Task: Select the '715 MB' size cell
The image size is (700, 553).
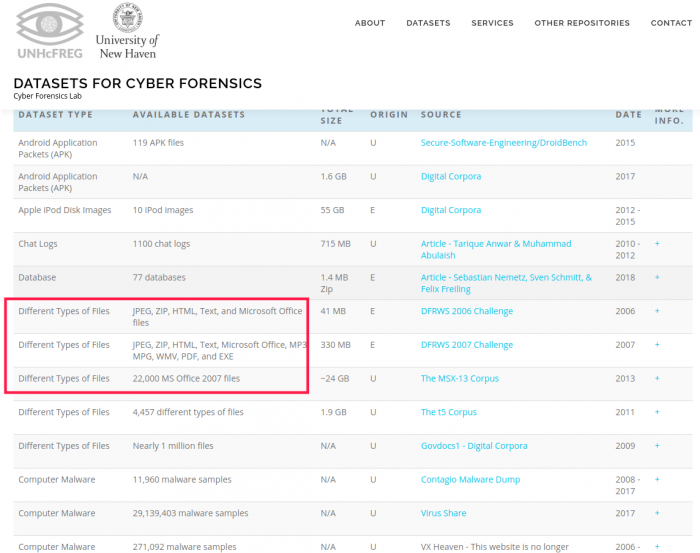Action: [x=335, y=244]
